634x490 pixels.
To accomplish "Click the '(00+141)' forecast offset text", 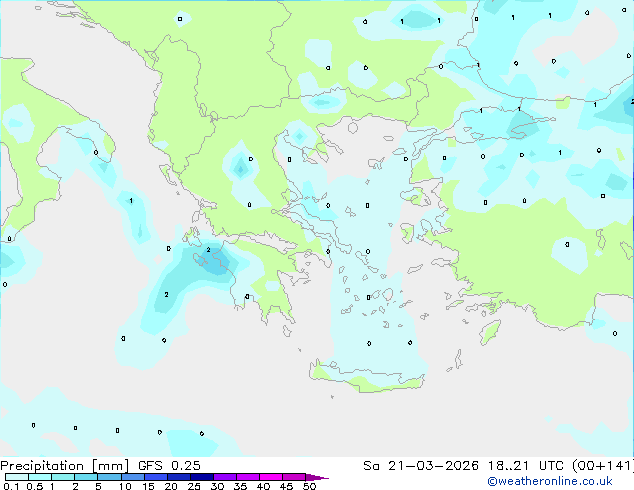I will tap(602, 466).
